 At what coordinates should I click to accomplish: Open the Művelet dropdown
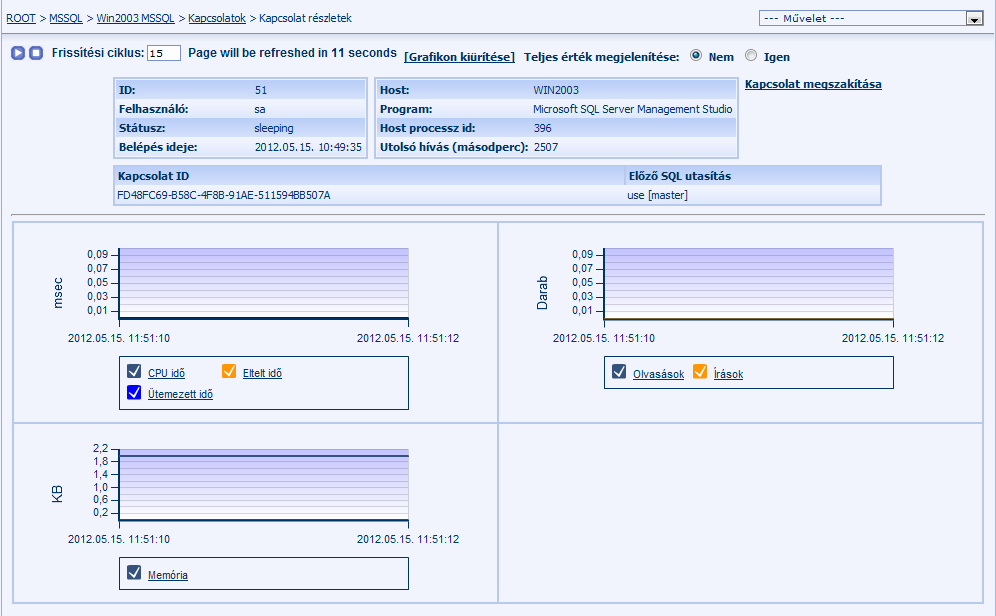[862, 18]
